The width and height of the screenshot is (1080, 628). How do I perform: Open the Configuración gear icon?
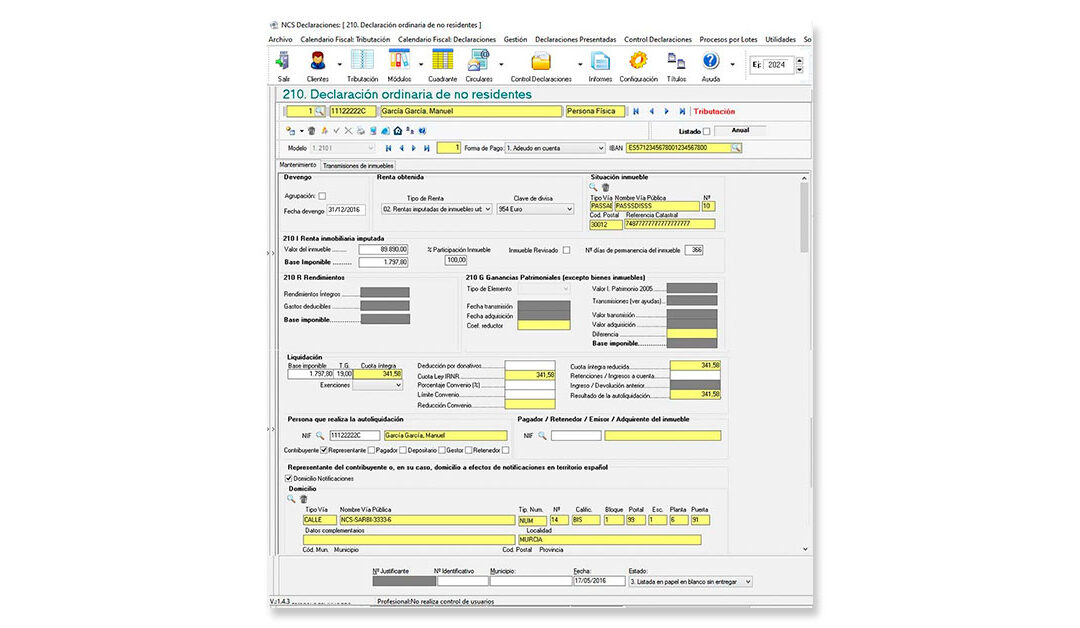coord(638,61)
